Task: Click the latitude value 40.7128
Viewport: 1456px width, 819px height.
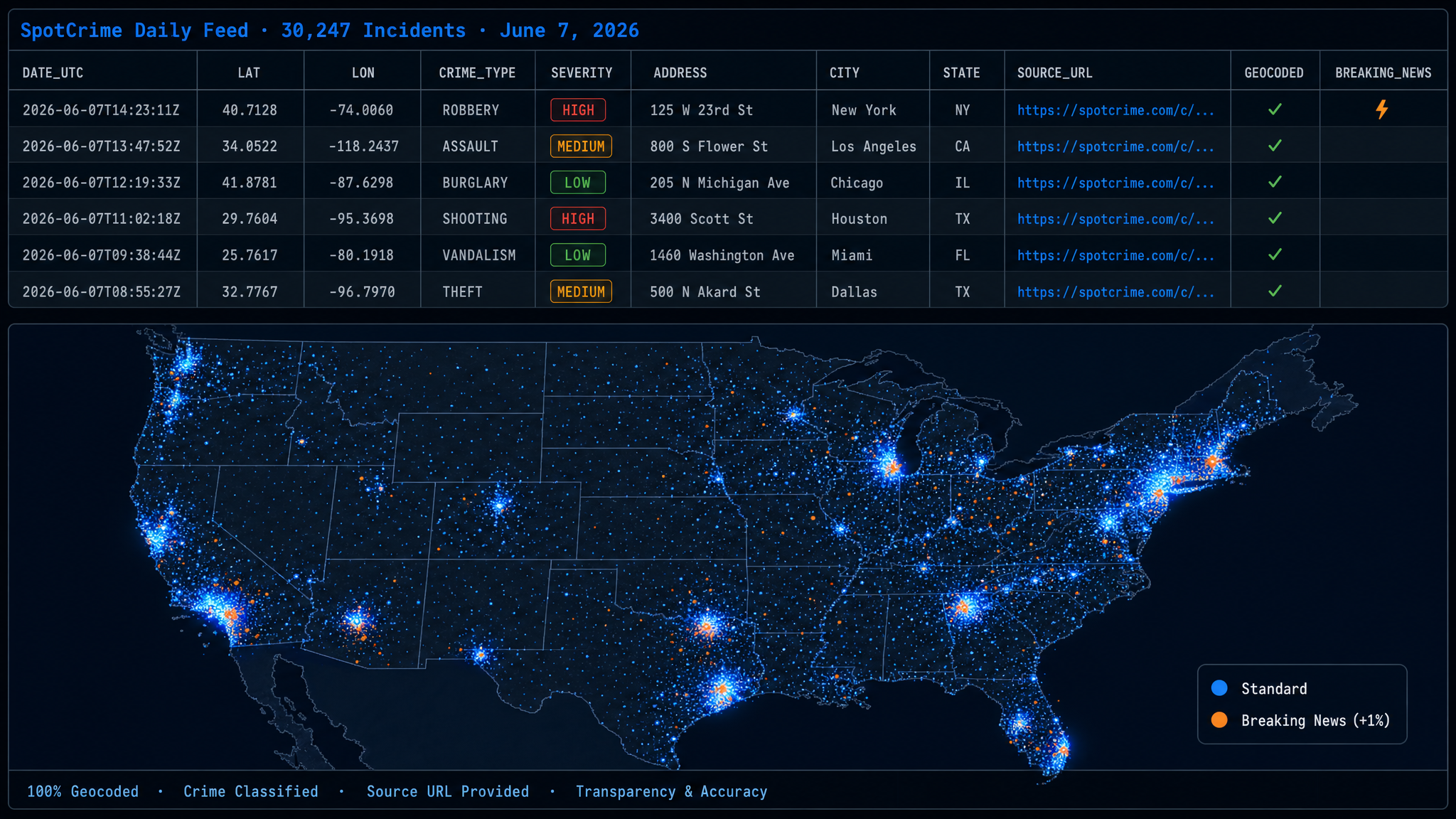Action: [250, 110]
